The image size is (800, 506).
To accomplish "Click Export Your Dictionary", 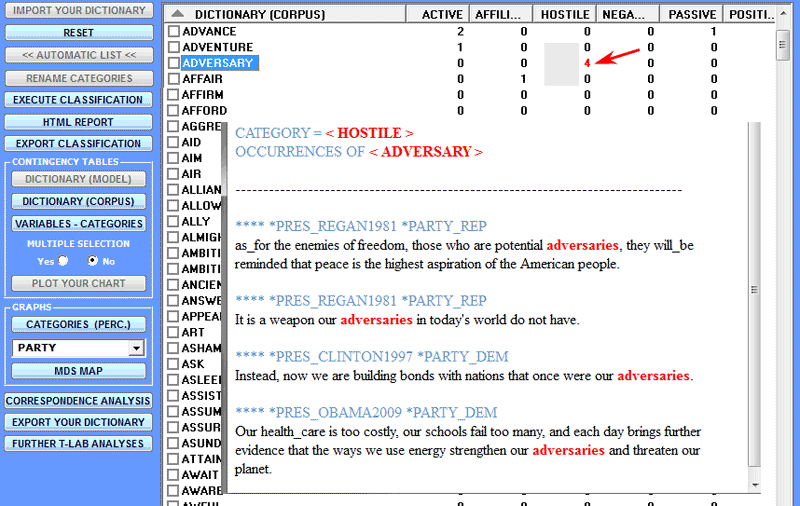I will point(79,422).
